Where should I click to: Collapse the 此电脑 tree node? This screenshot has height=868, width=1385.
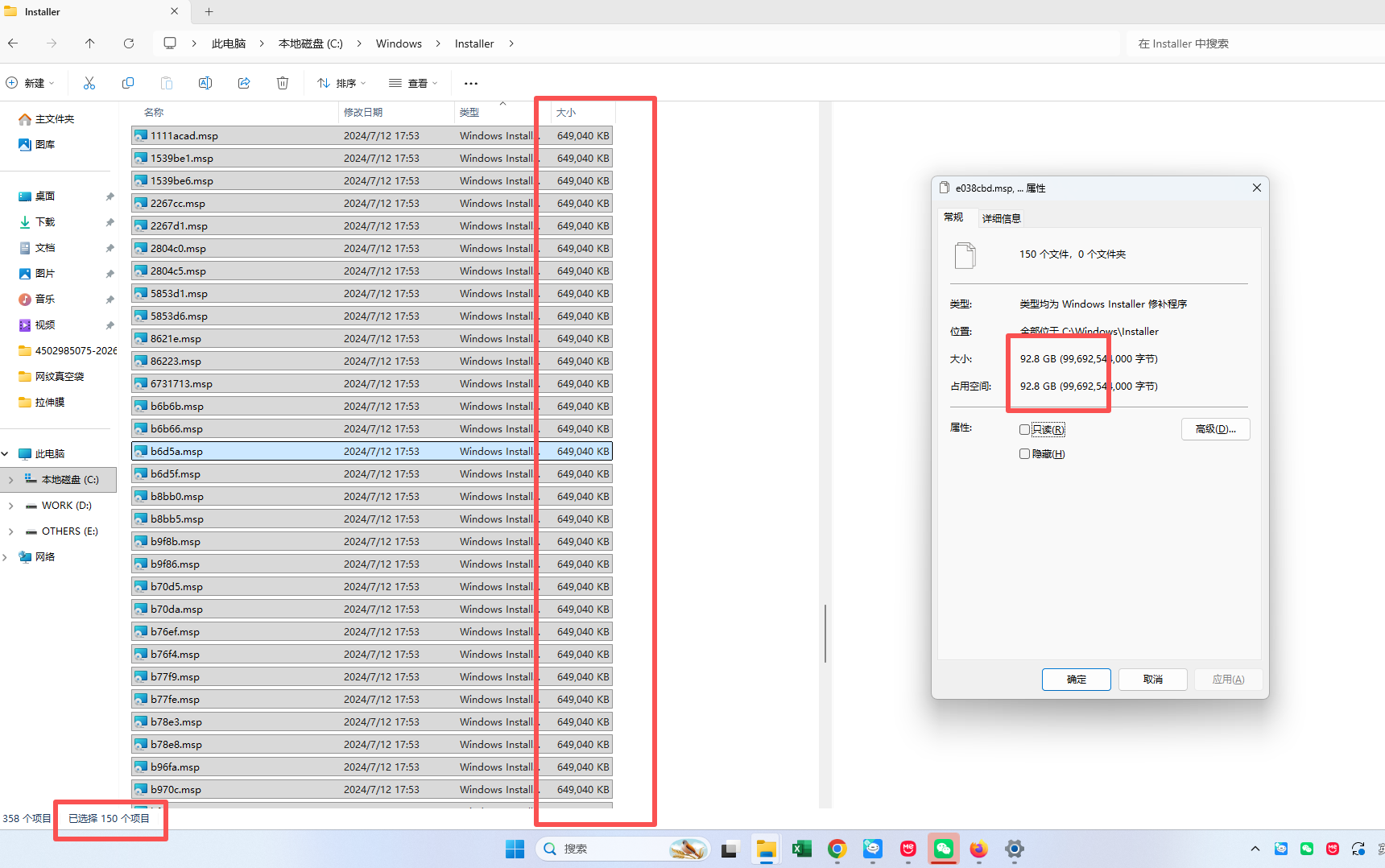click(5, 454)
